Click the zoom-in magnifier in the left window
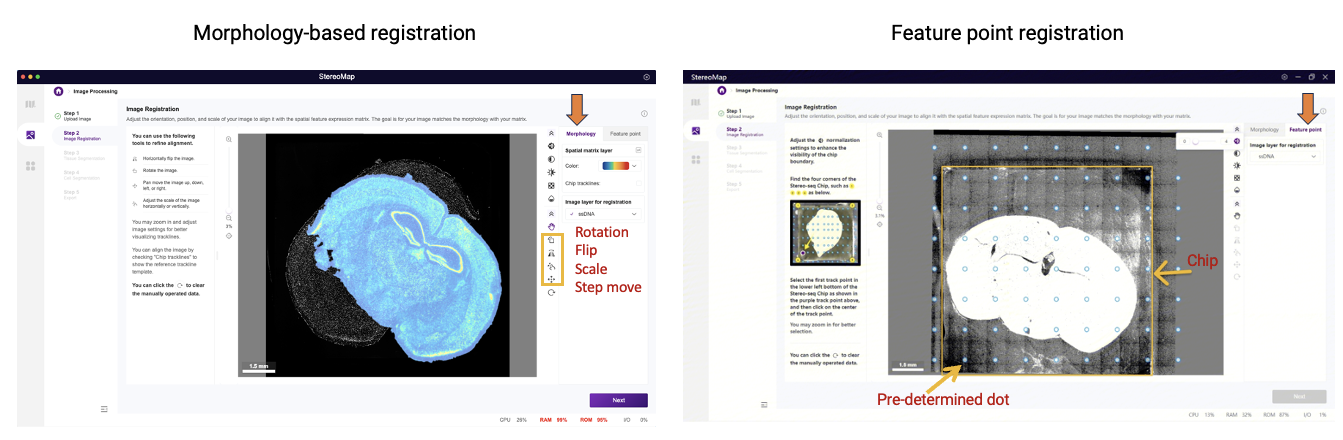 (229, 140)
